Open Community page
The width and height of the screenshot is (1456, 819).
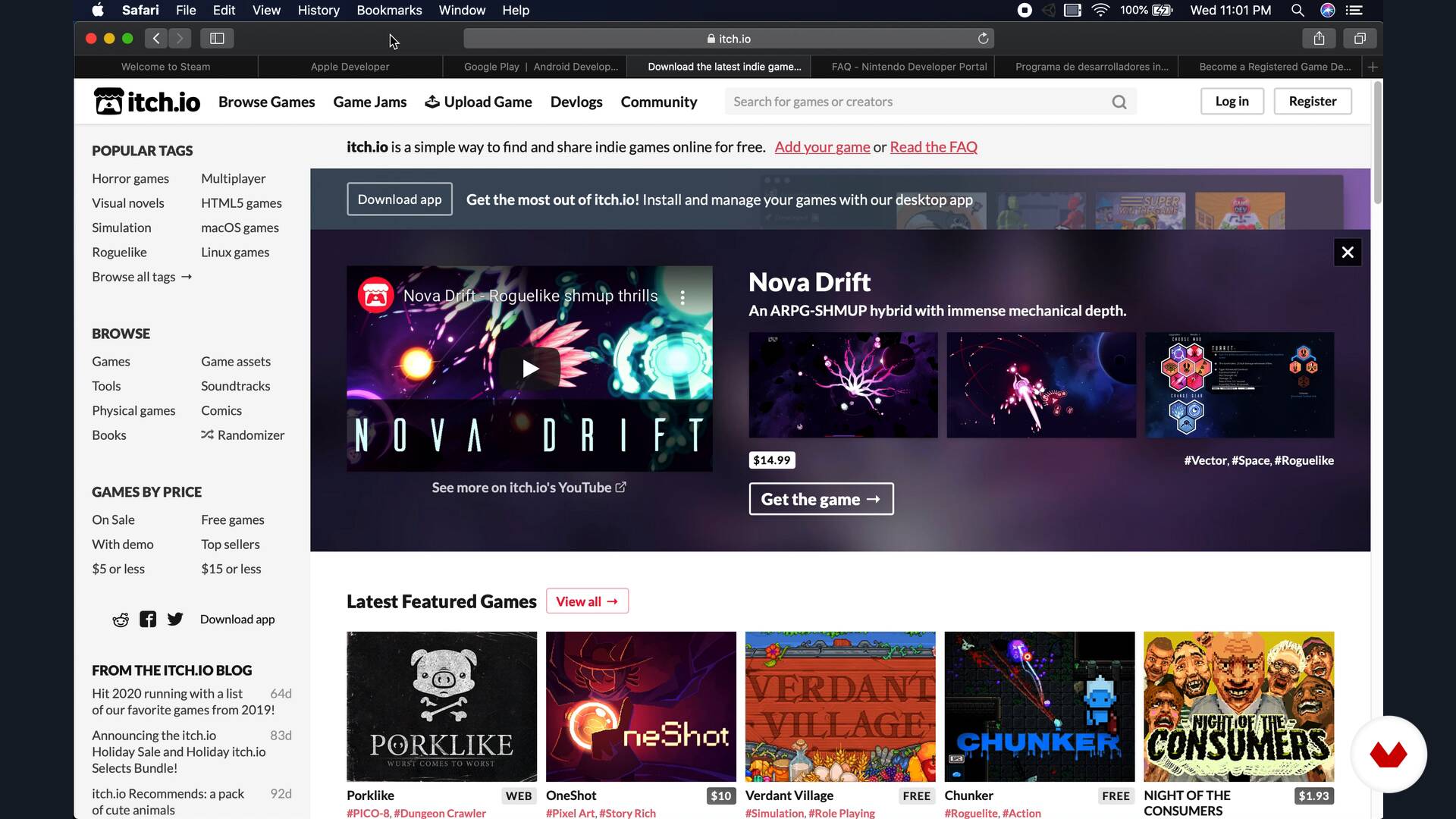[658, 102]
